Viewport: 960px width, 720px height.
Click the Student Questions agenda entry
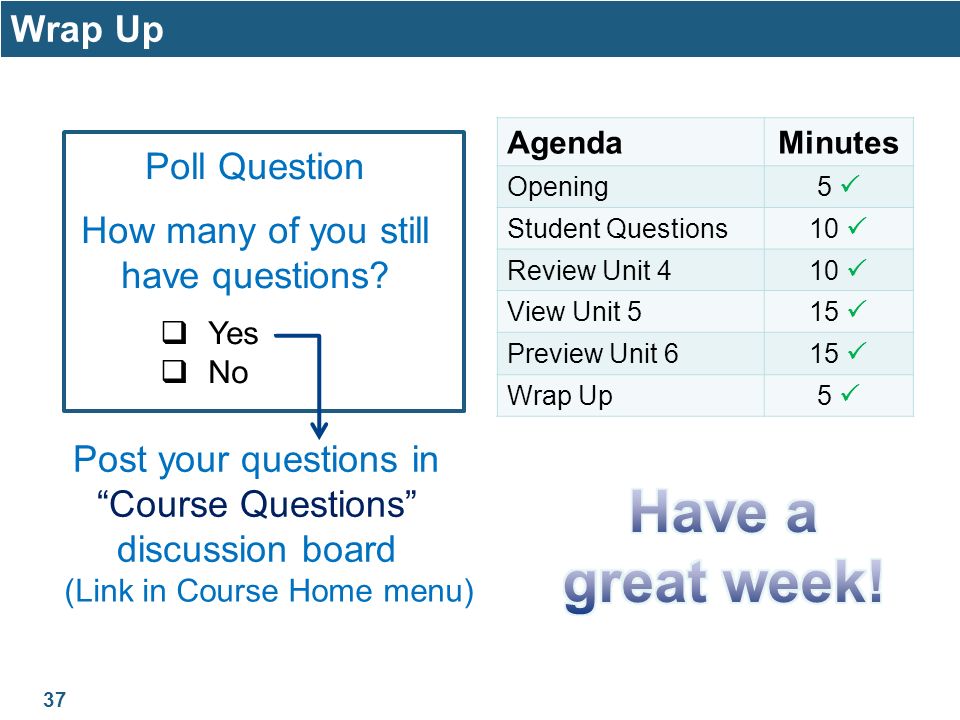click(x=617, y=228)
